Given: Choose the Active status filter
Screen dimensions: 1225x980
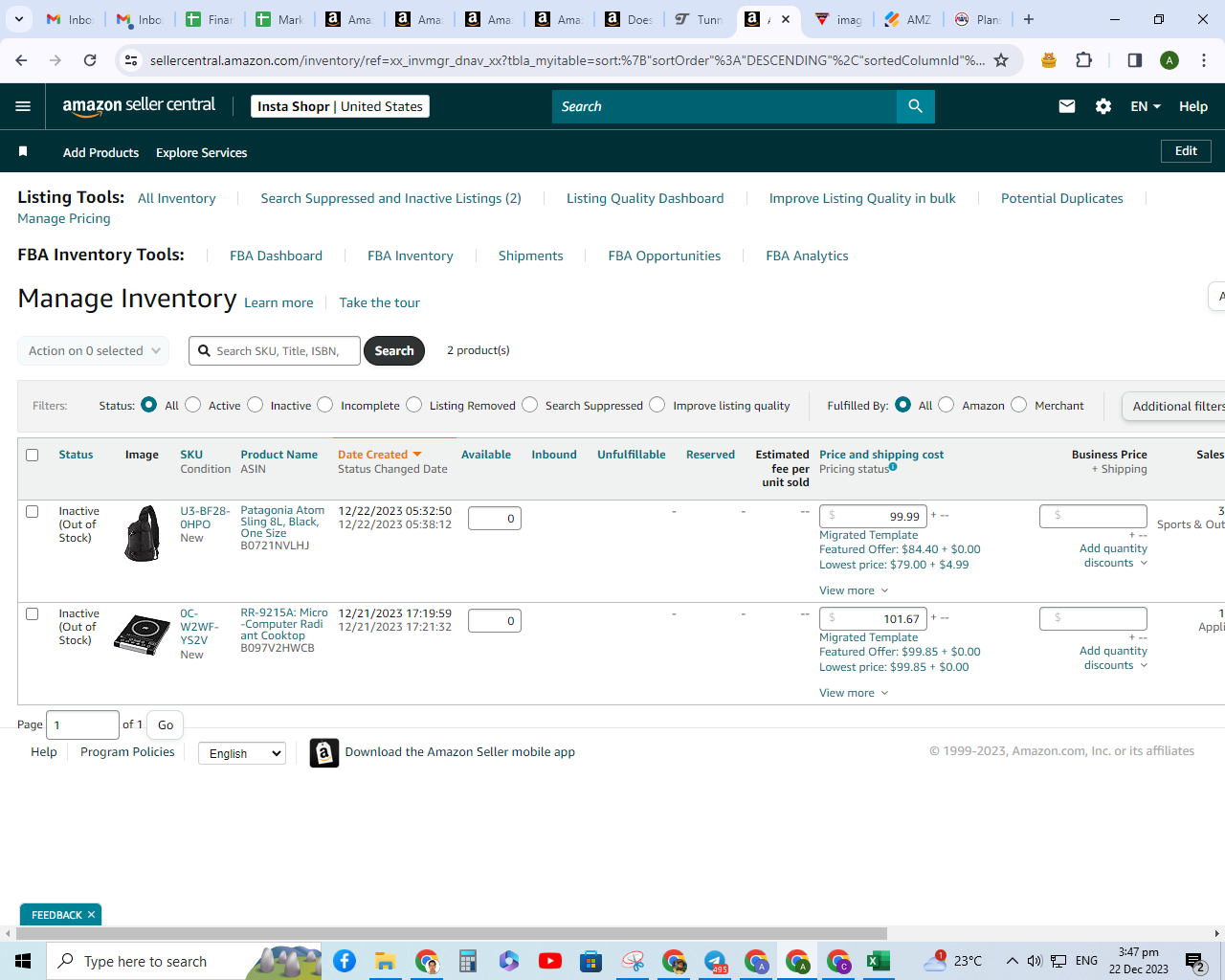Looking at the screenshot, I should pos(193,405).
